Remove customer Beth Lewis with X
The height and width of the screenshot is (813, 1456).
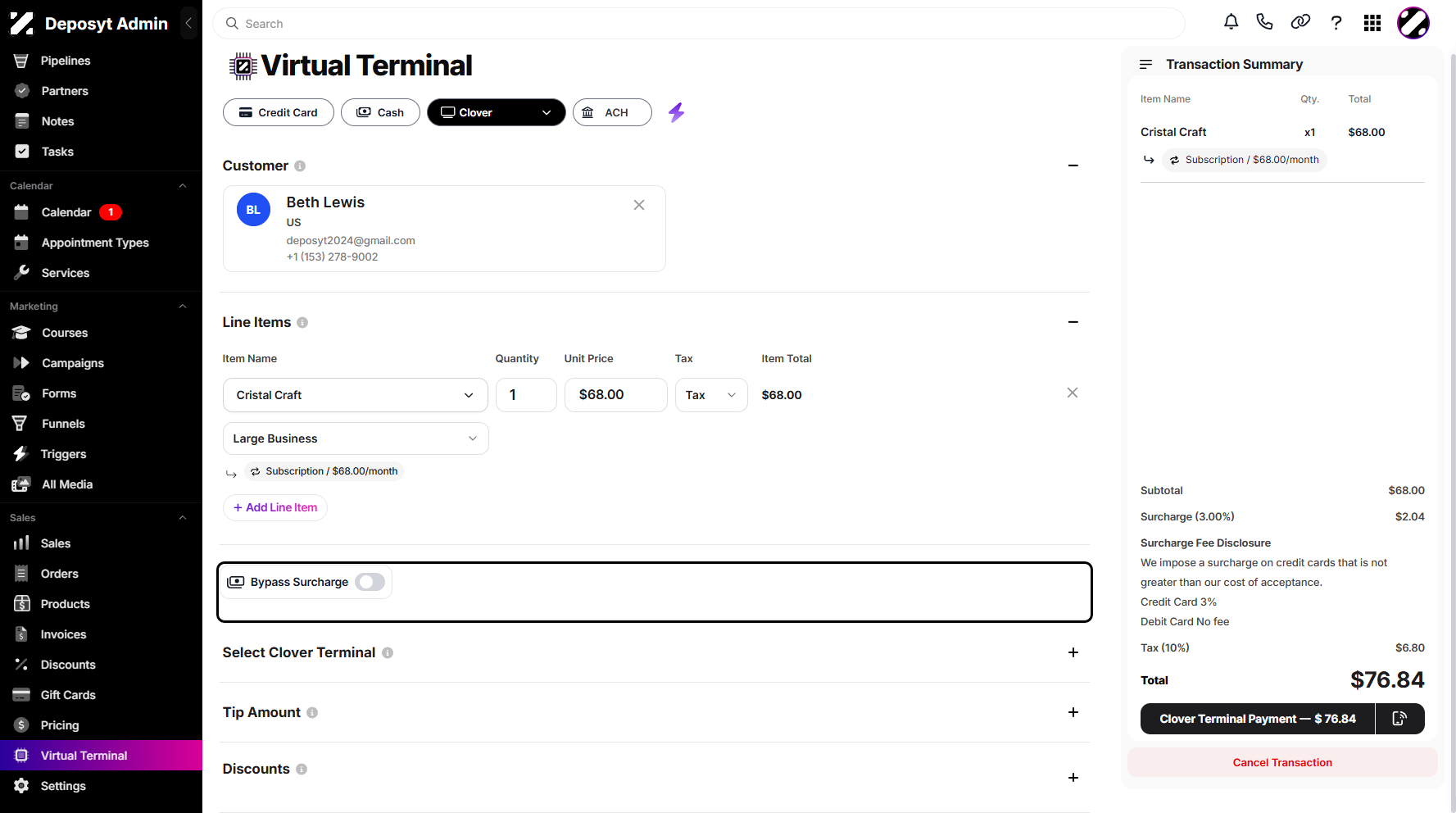639,205
